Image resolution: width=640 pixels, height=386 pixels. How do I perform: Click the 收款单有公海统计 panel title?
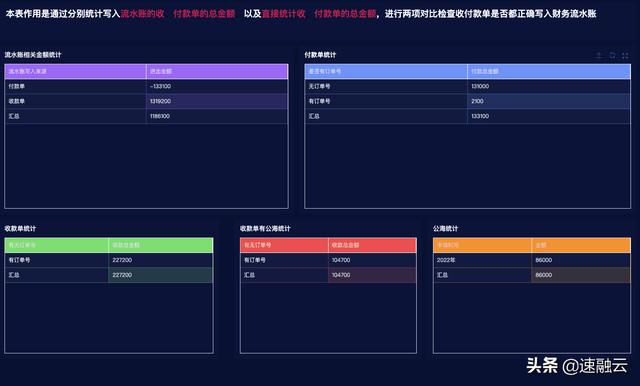[x=265, y=228]
